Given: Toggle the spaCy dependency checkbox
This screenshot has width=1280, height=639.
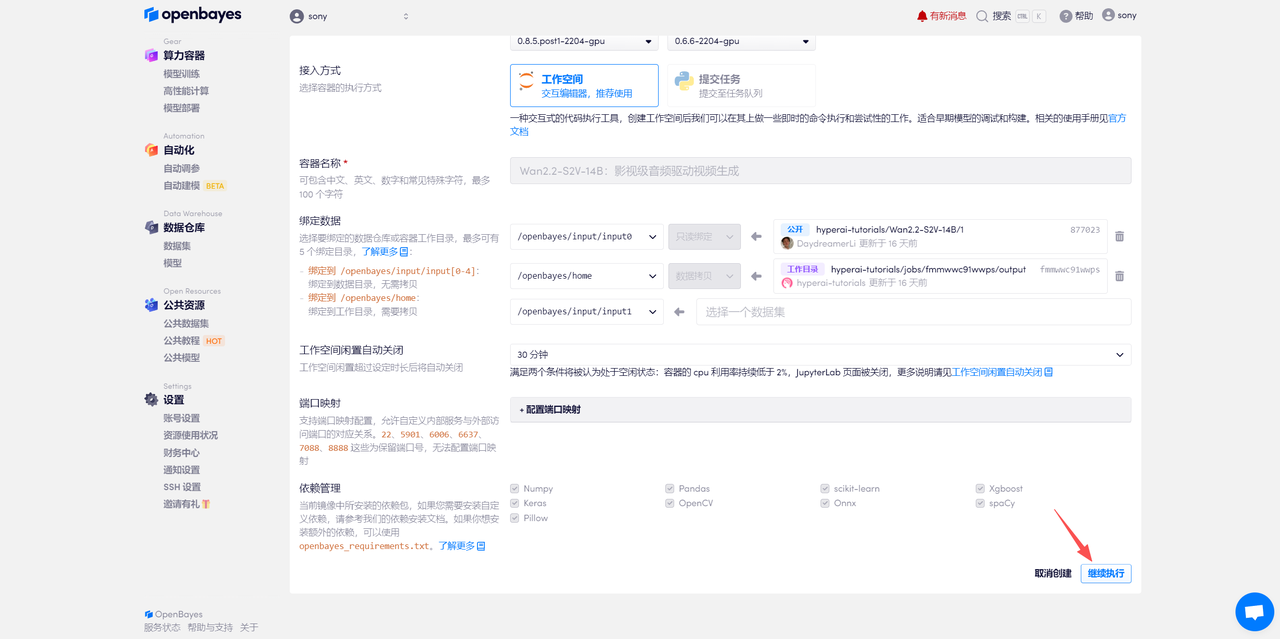Looking at the screenshot, I should [x=980, y=503].
